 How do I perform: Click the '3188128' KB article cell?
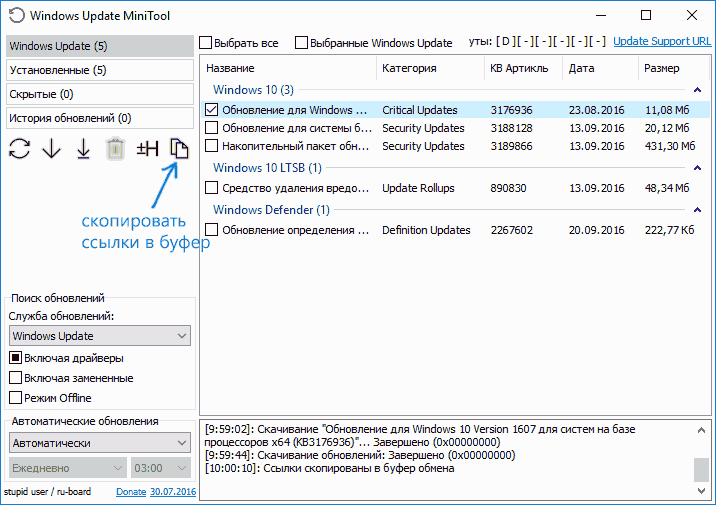tap(511, 128)
